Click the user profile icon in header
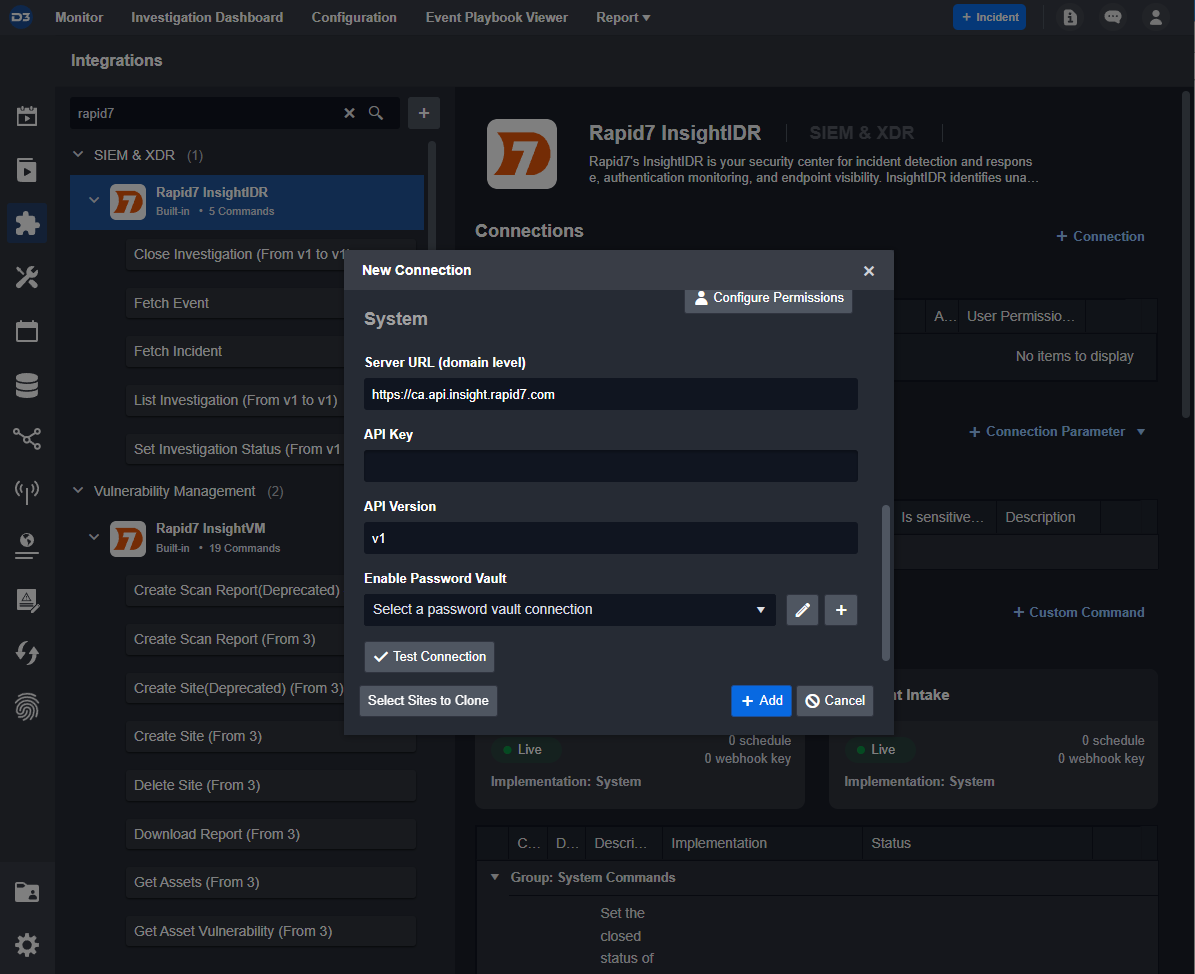This screenshot has width=1195, height=974. click(1155, 17)
